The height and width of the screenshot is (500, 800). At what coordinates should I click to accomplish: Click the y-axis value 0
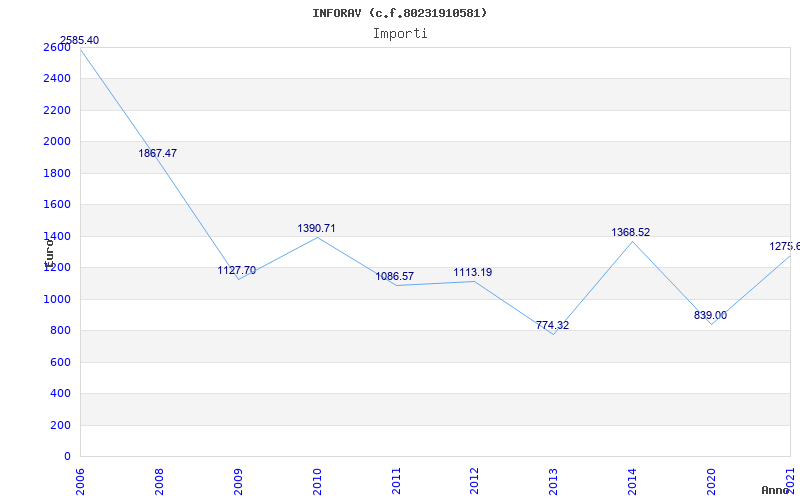click(x=67, y=457)
